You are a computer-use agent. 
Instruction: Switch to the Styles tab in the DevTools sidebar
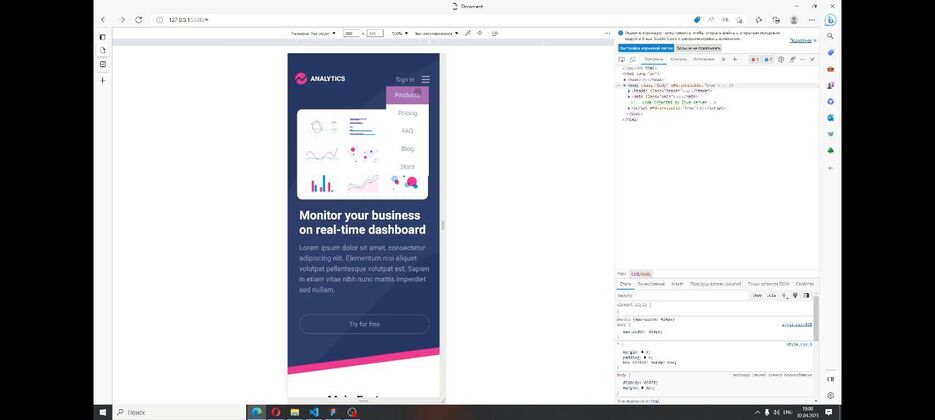625,284
